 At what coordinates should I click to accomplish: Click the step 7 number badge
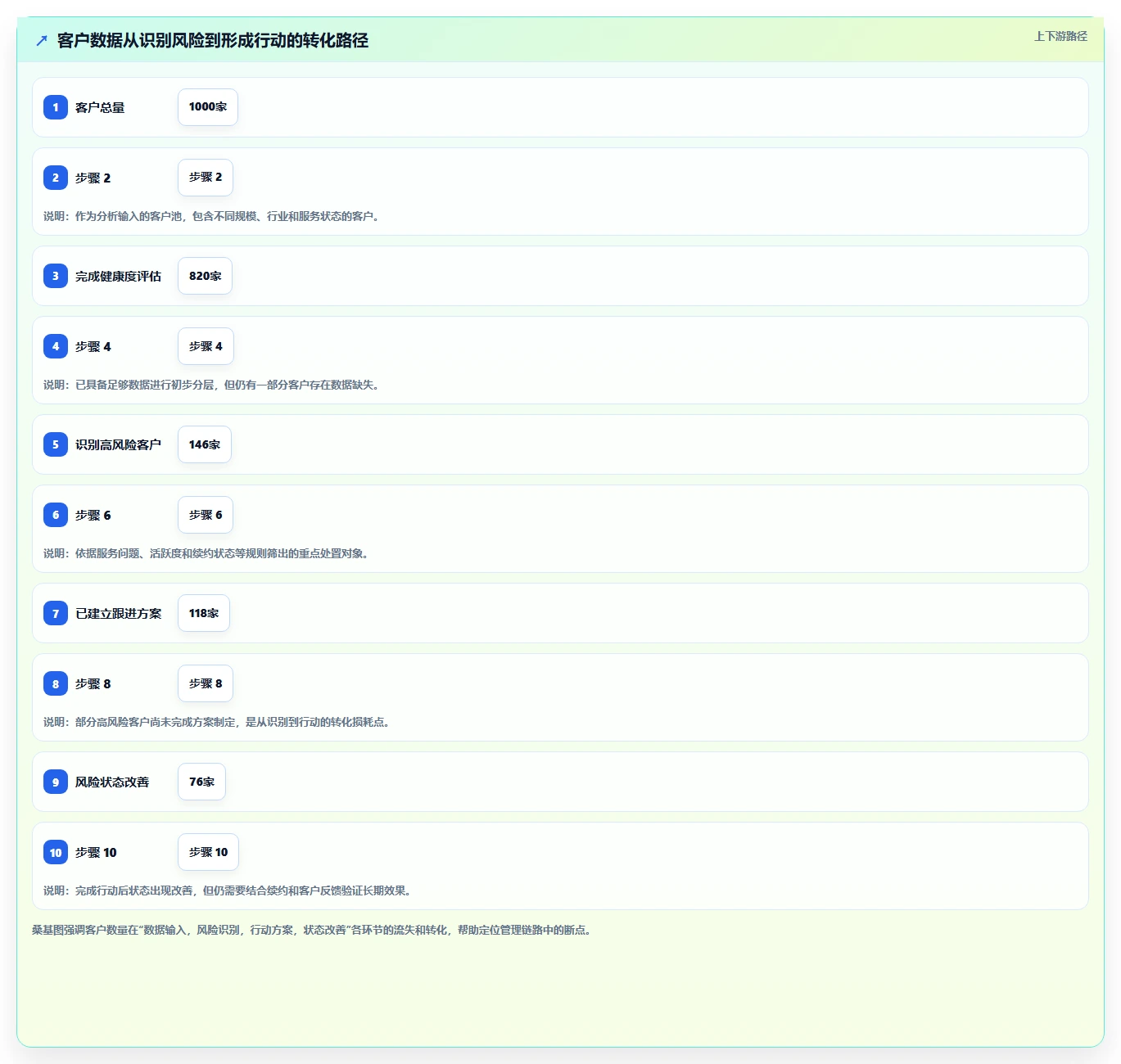[x=56, y=613]
